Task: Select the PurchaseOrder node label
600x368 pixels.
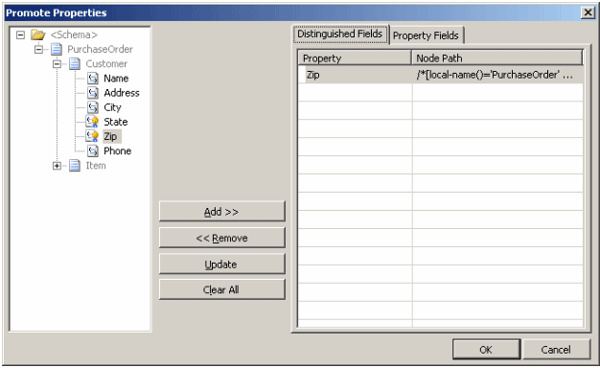Action: 100,49
